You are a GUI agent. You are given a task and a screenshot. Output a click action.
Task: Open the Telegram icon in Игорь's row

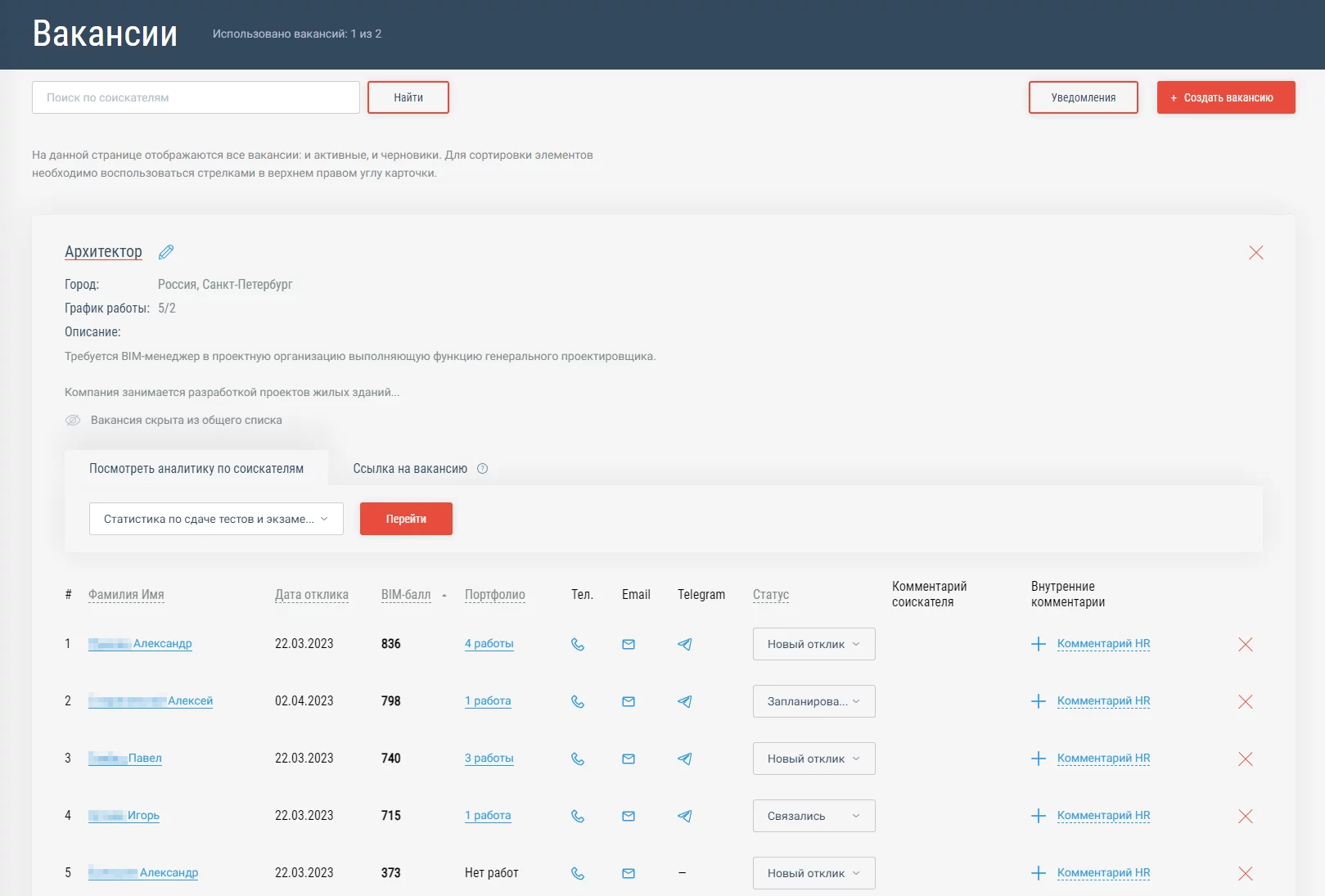pyautogui.click(x=685, y=816)
